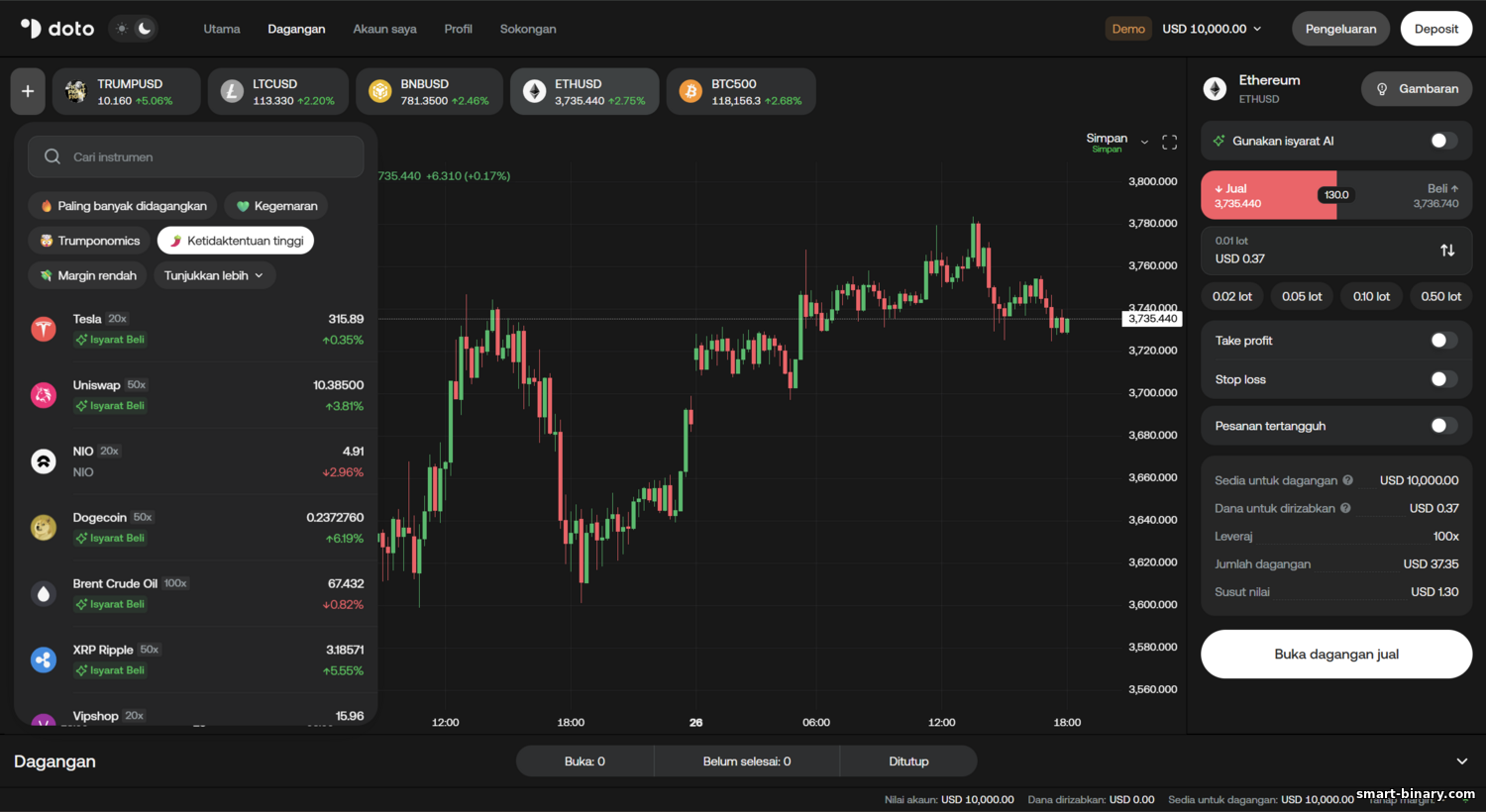Open Akaun saya menu
Viewport: 1486px width, 812px height.
pos(384,29)
